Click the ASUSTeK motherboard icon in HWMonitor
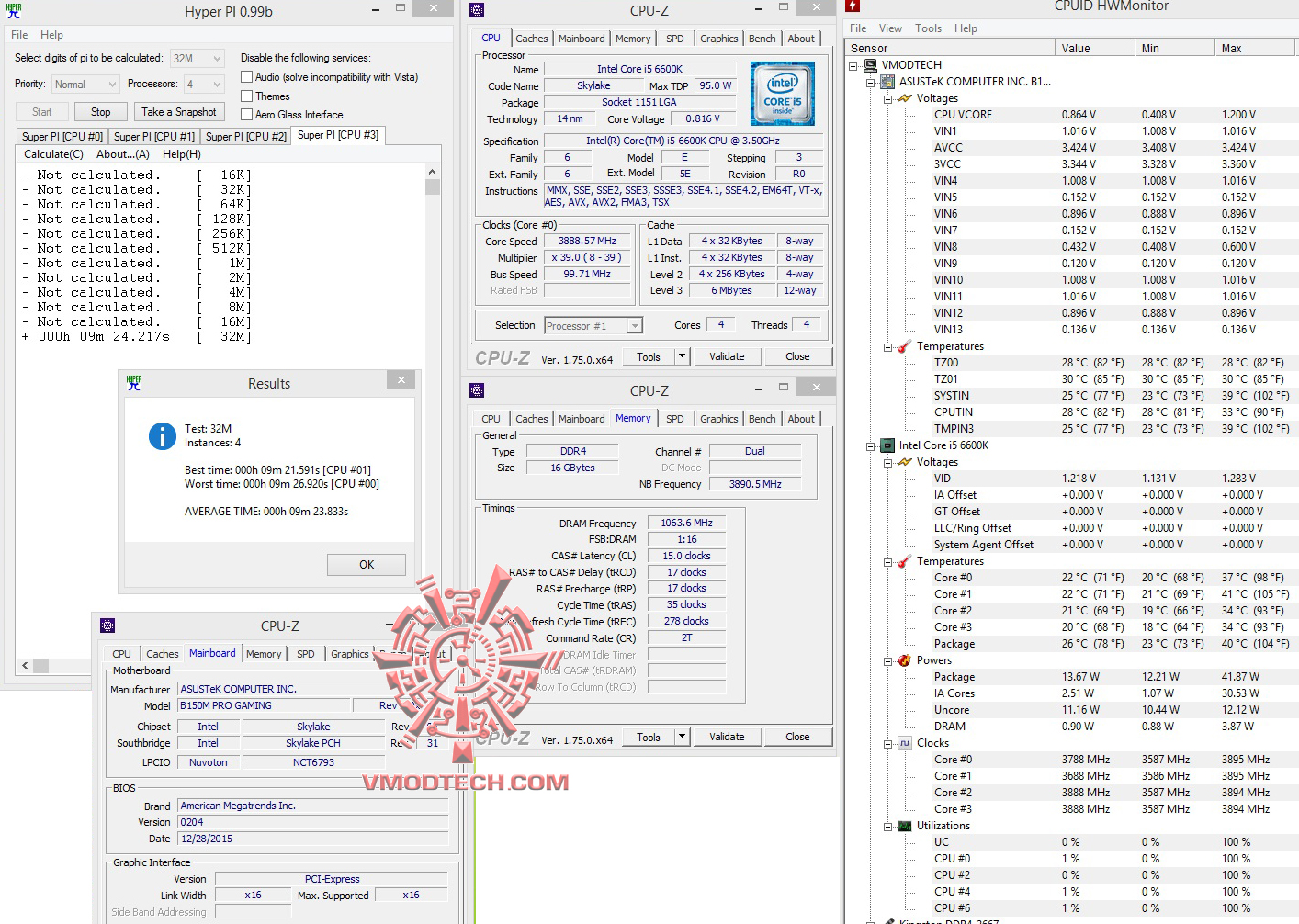Viewport: 1299px width, 924px height. click(x=887, y=82)
